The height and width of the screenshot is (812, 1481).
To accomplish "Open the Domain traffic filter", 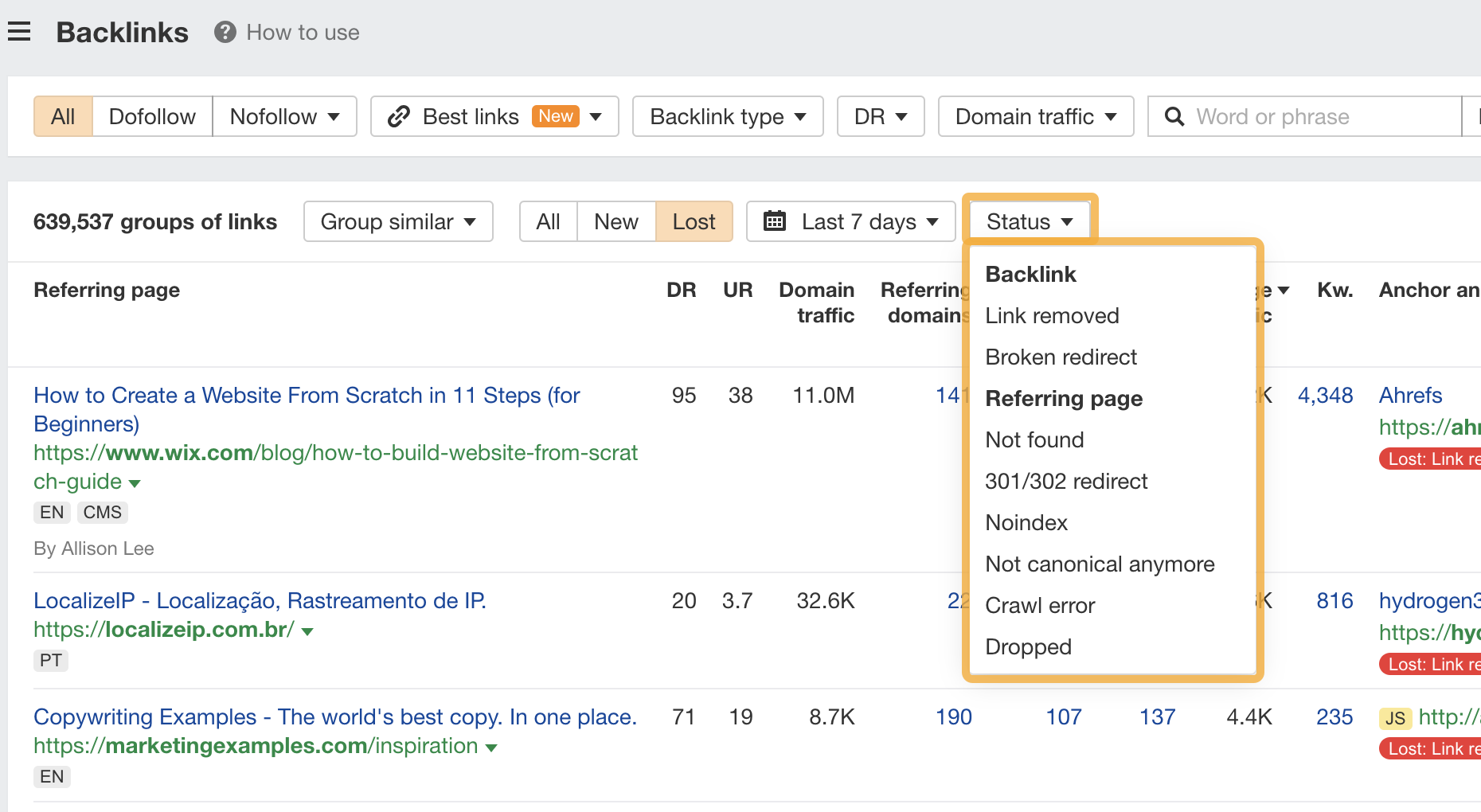I will click(1036, 117).
